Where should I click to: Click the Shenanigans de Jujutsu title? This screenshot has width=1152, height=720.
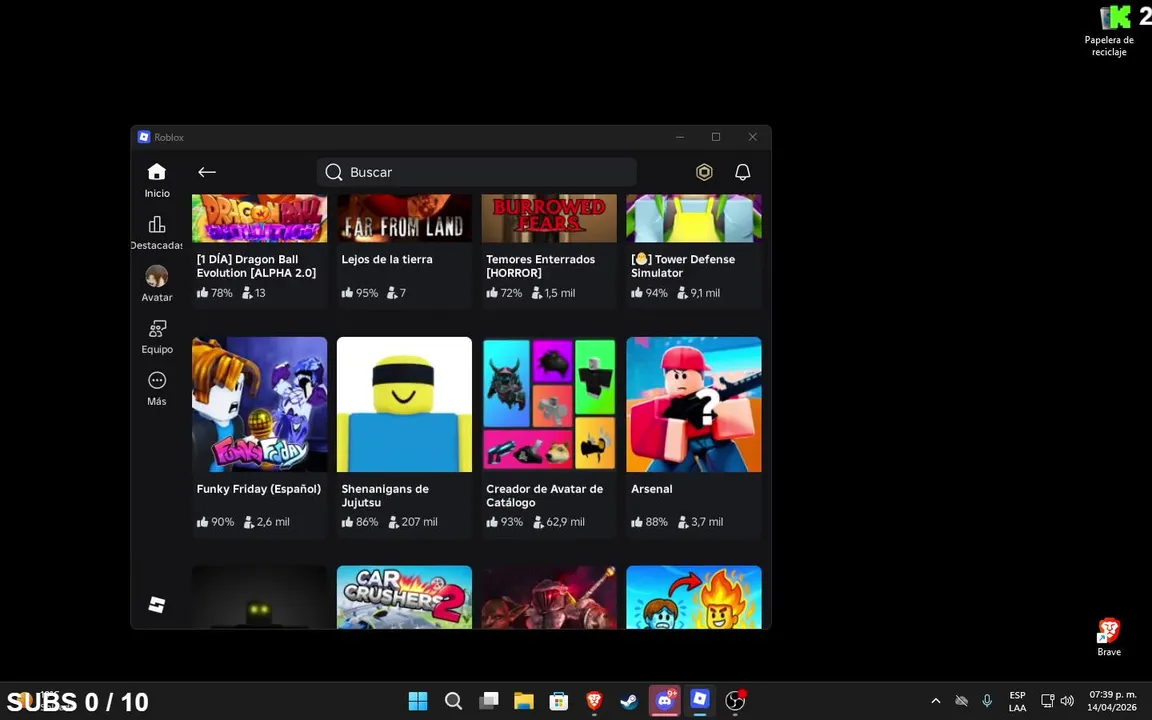[385, 496]
